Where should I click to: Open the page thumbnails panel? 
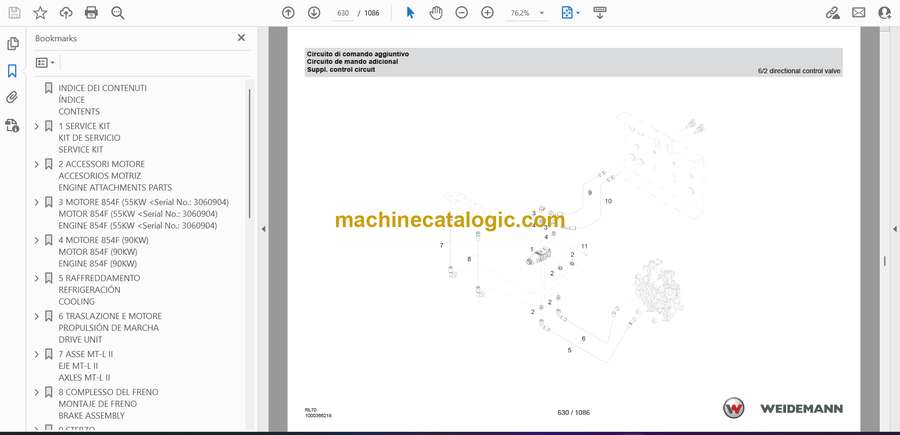click(13, 44)
